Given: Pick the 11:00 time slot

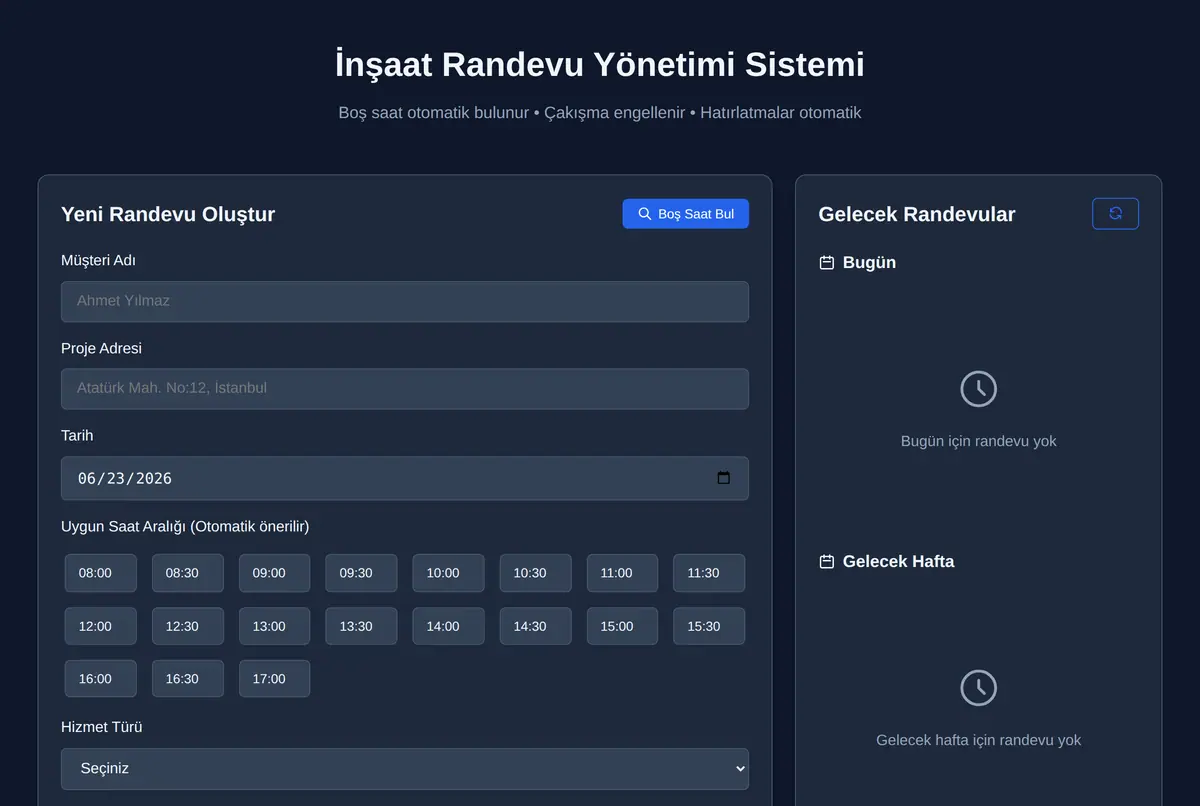Looking at the screenshot, I should 622,573.
